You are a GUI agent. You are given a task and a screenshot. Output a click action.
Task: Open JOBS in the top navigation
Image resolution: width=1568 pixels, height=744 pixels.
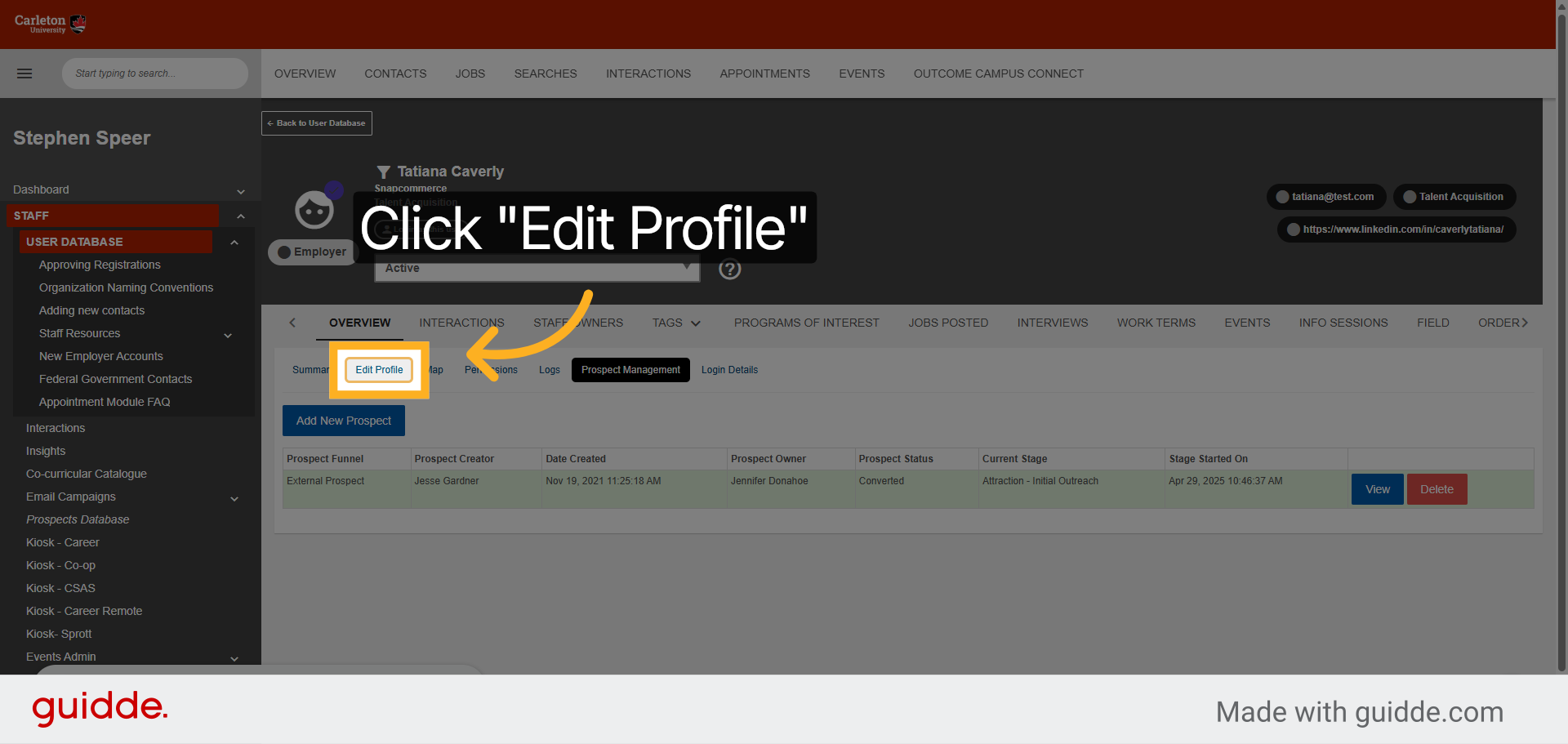click(470, 74)
